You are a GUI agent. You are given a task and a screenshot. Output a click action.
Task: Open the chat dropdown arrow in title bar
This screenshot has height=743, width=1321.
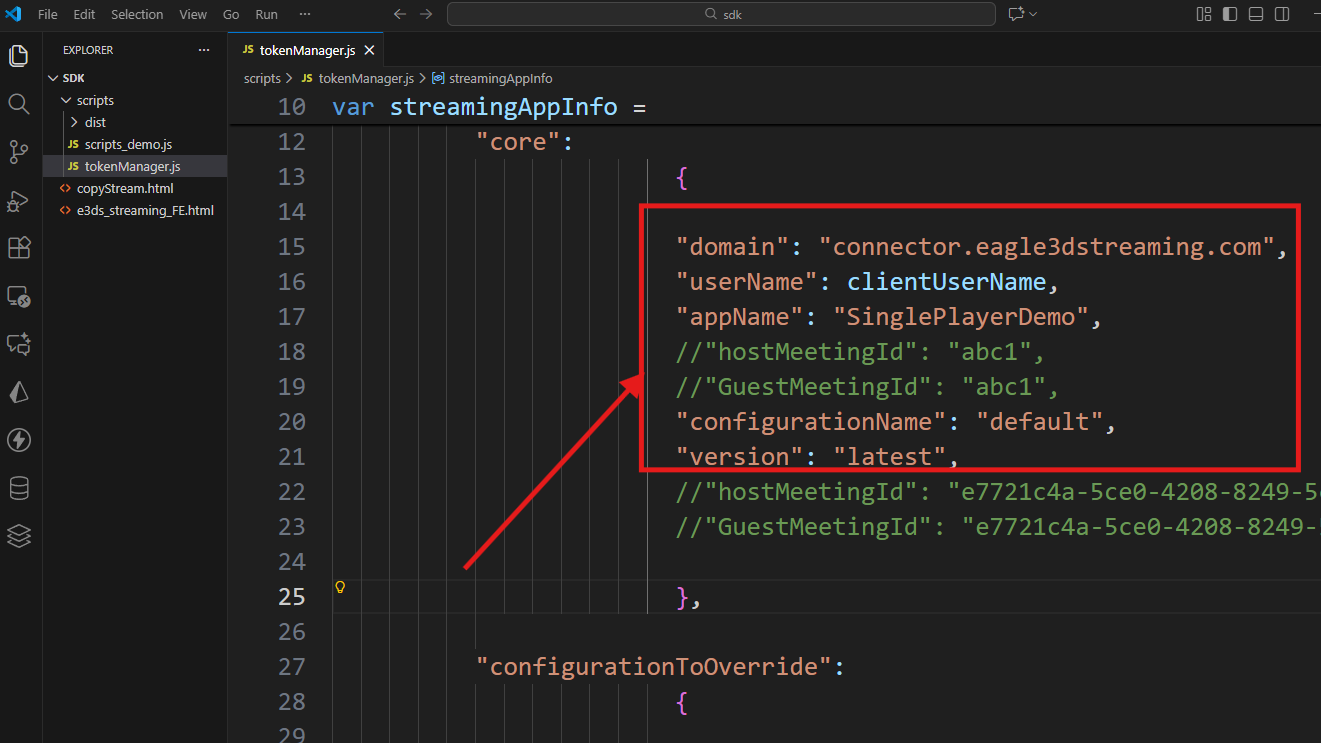click(x=1033, y=14)
